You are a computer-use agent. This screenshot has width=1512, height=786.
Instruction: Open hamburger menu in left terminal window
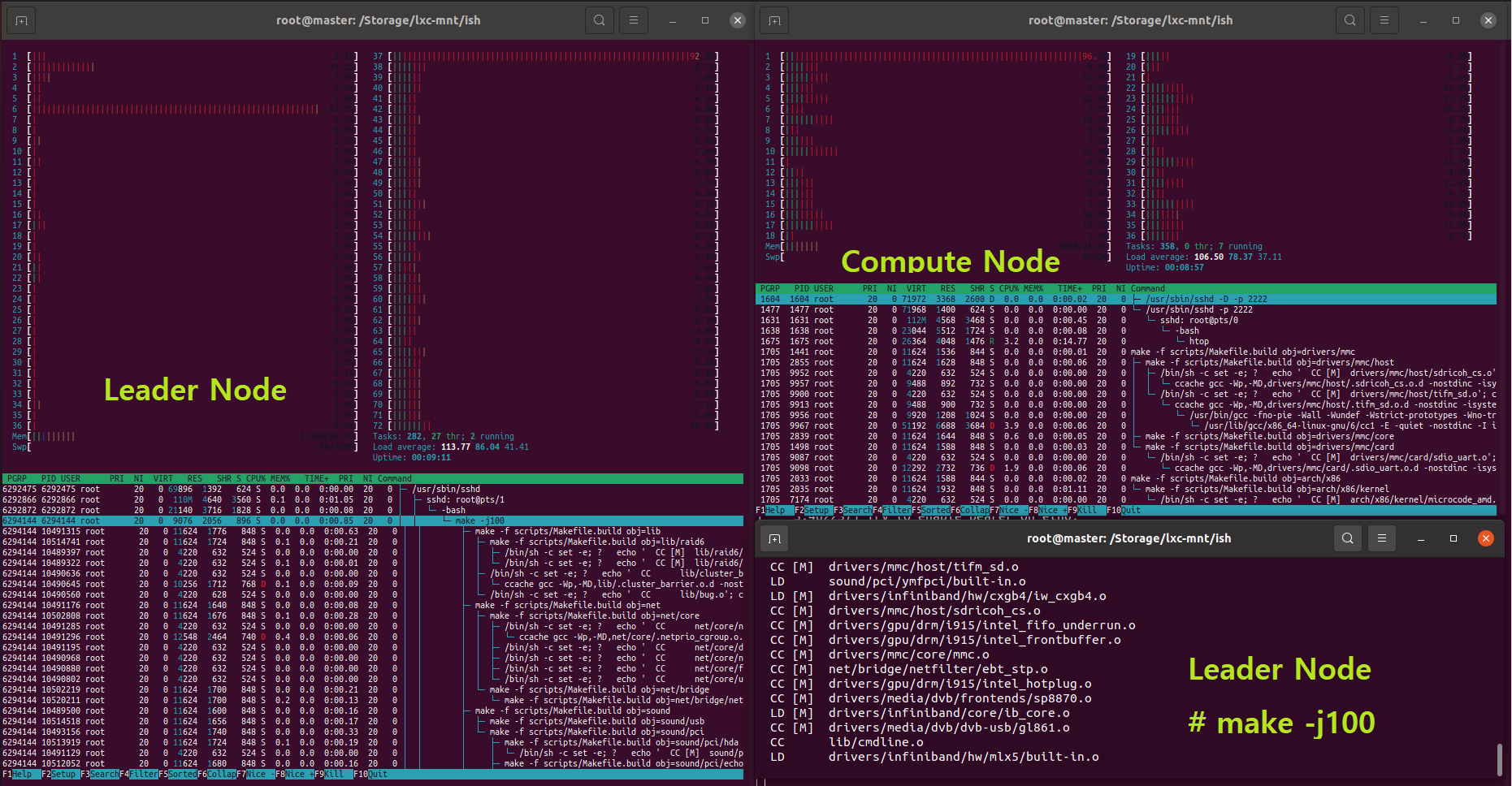click(x=634, y=20)
